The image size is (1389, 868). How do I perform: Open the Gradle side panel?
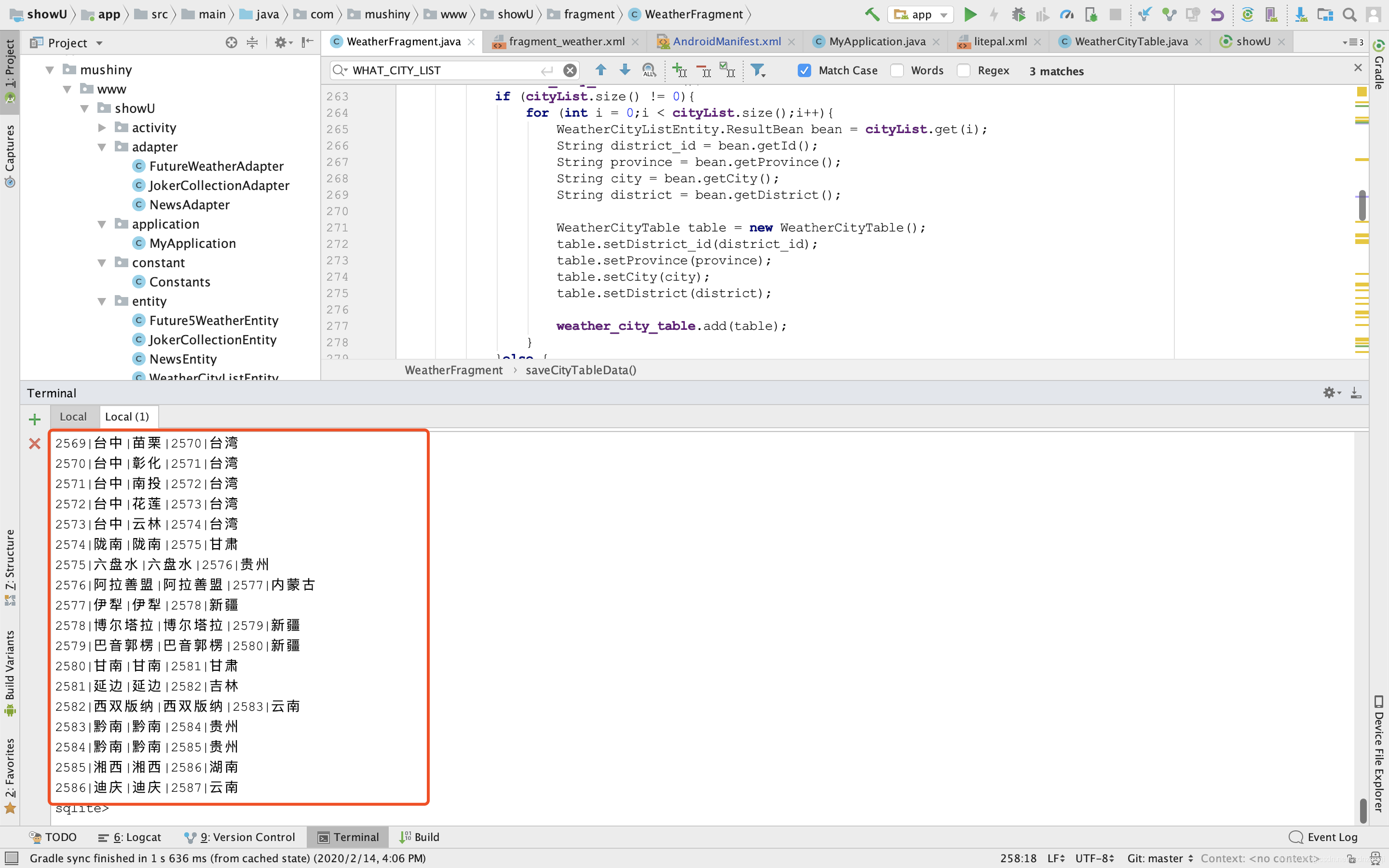click(x=1379, y=64)
